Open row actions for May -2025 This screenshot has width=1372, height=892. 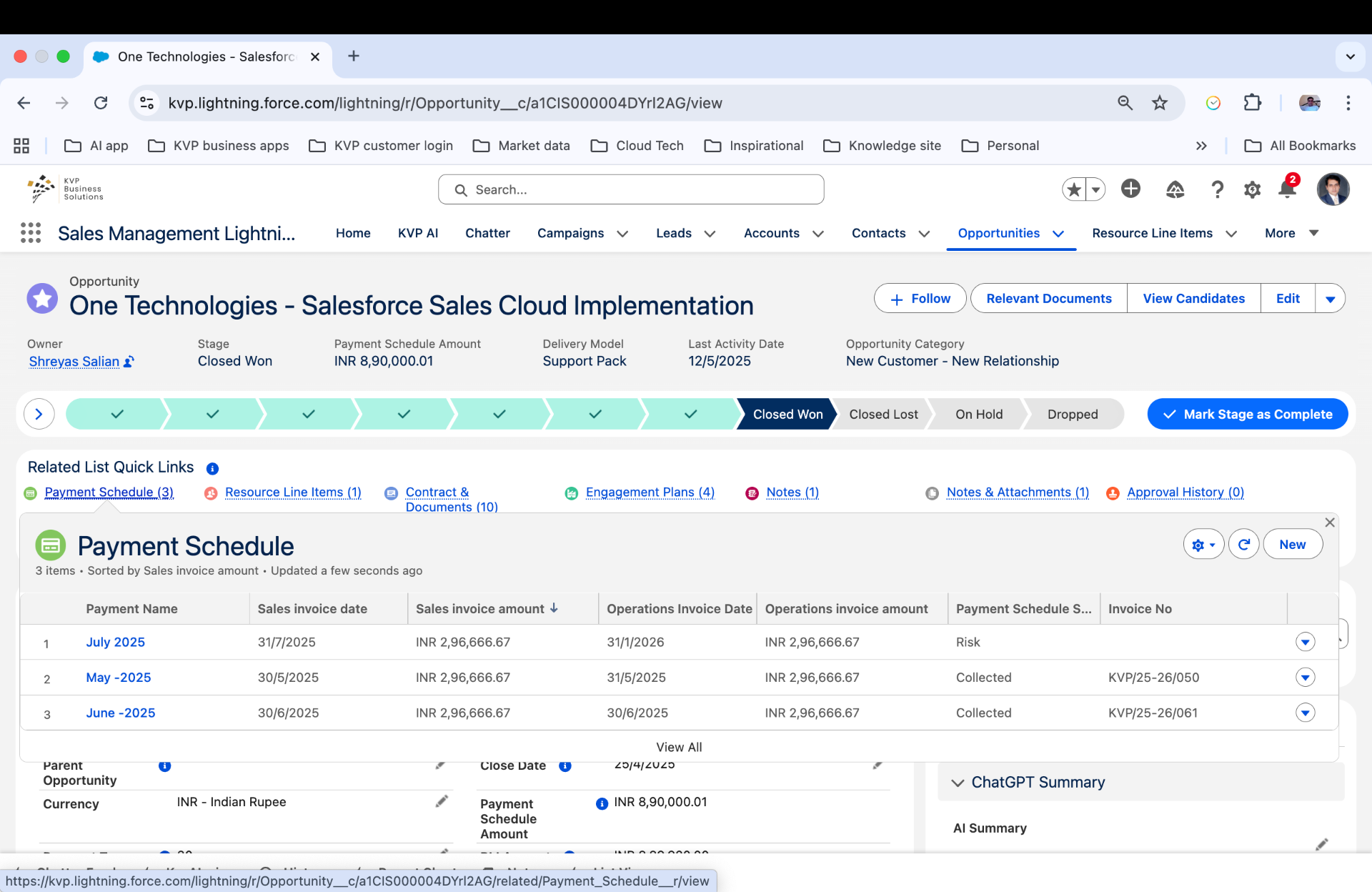(x=1305, y=677)
